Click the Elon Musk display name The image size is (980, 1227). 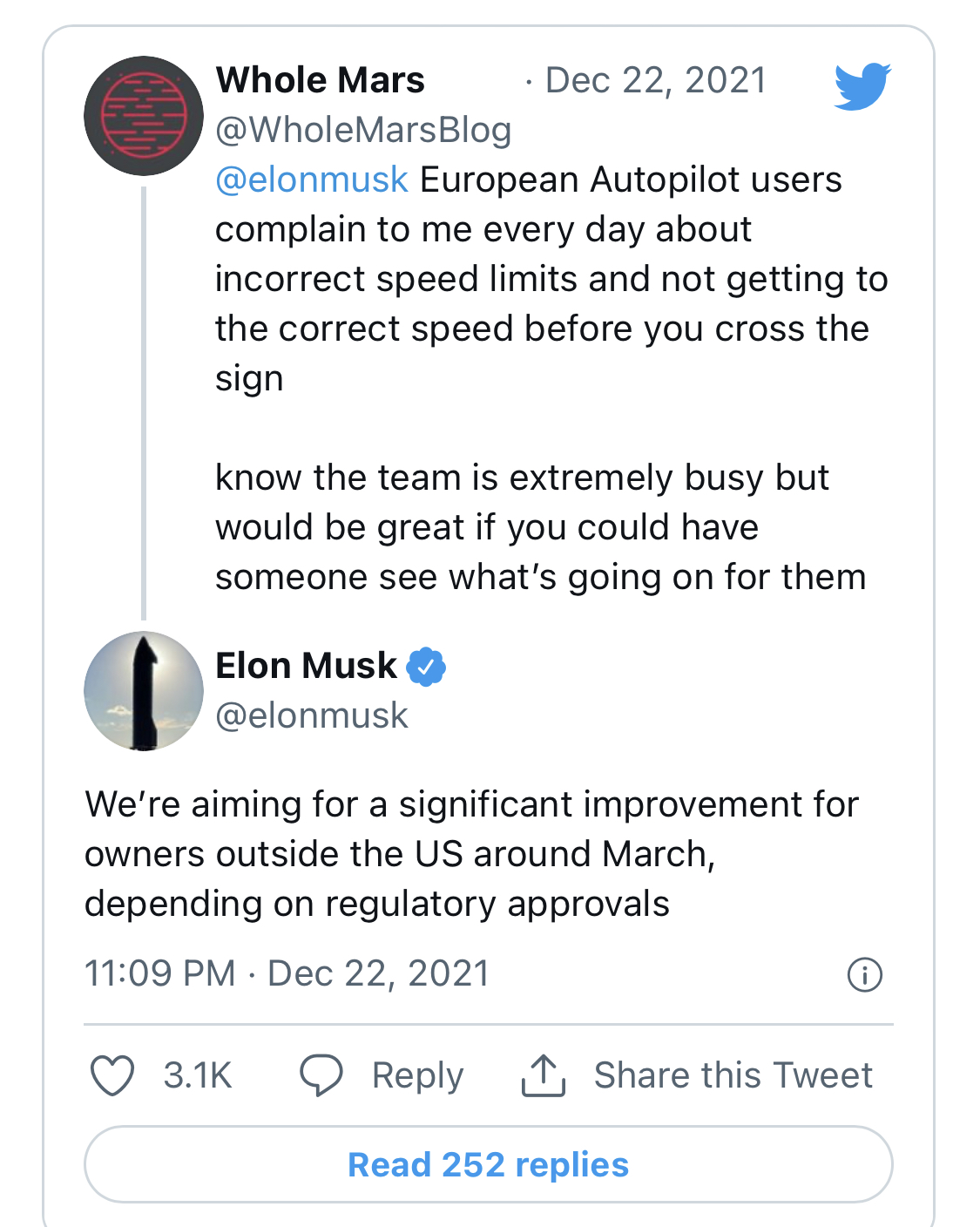[306, 666]
